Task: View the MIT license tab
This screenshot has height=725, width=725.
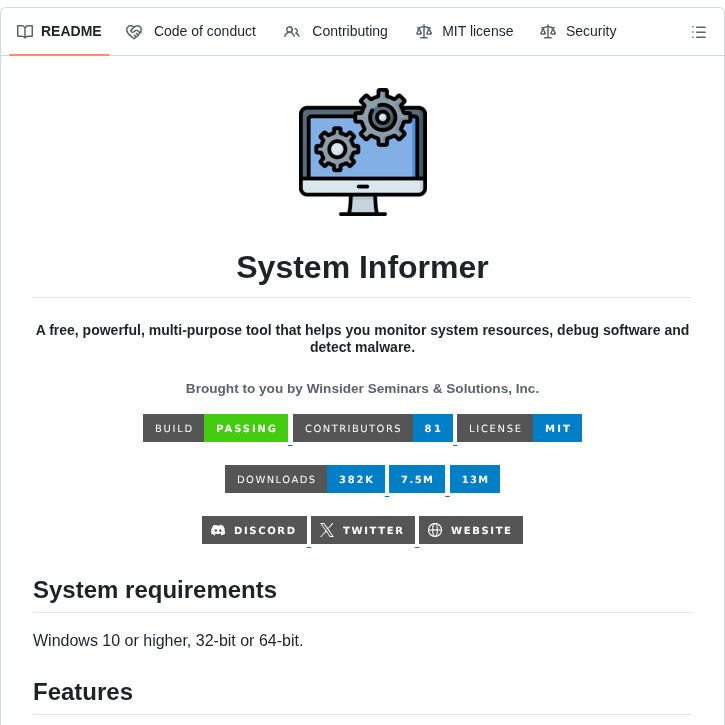Action: pyautogui.click(x=464, y=31)
